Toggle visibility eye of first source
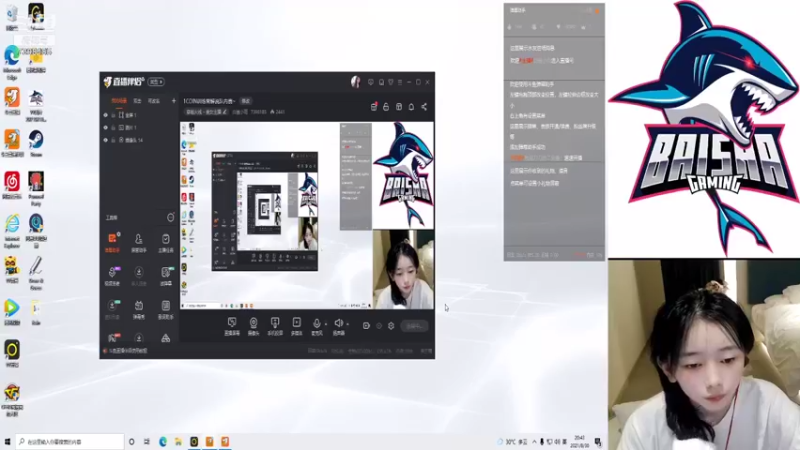Image resolution: width=800 pixels, height=450 pixels. click(x=106, y=115)
